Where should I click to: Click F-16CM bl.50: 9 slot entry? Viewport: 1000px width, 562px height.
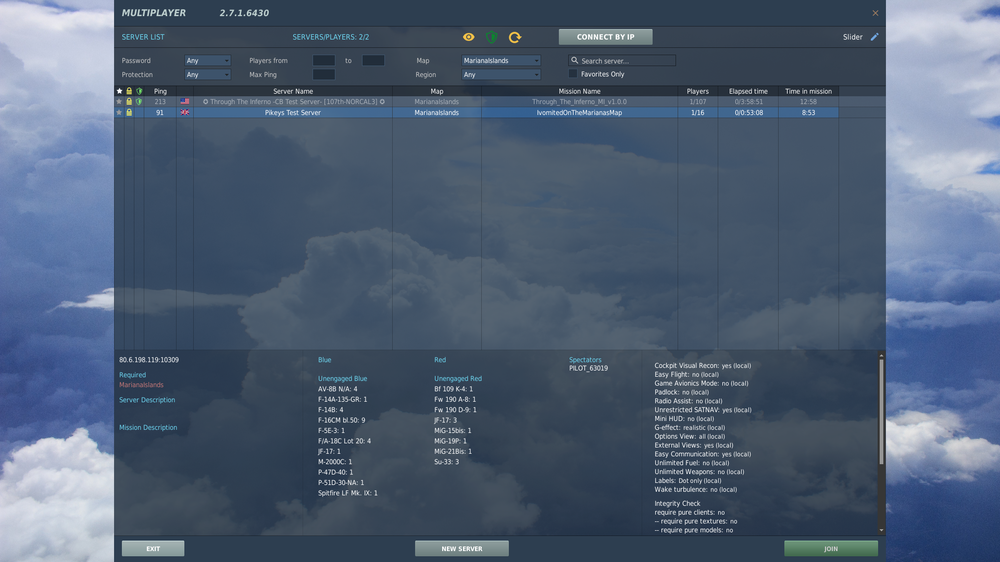click(x=341, y=420)
